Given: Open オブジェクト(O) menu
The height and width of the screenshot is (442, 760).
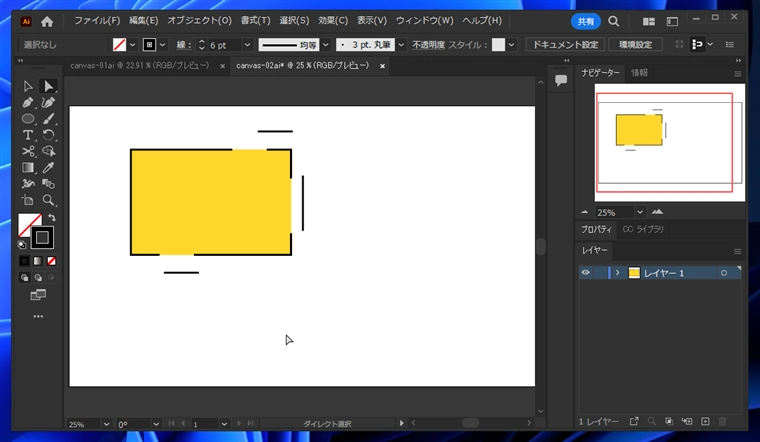Looking at the screenshot, I should pyautogui.click(x=199, y=21).
